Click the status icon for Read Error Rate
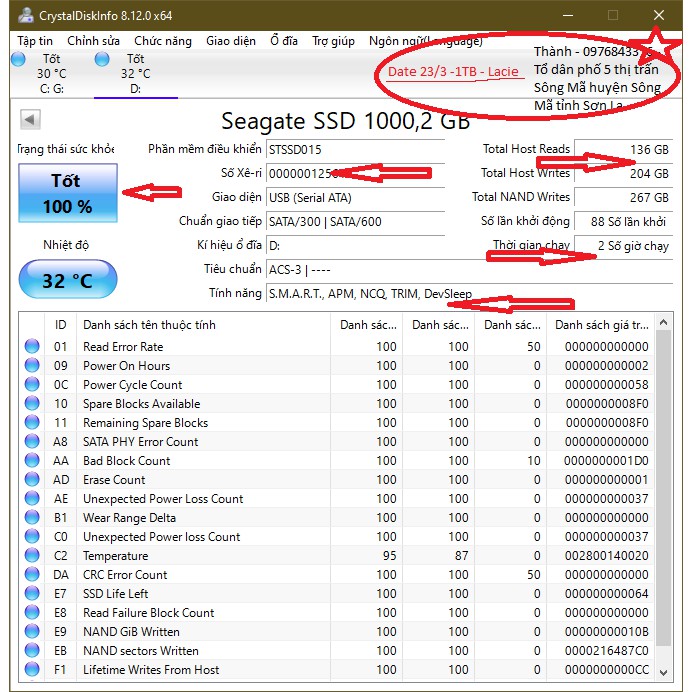 click(32, 346)
